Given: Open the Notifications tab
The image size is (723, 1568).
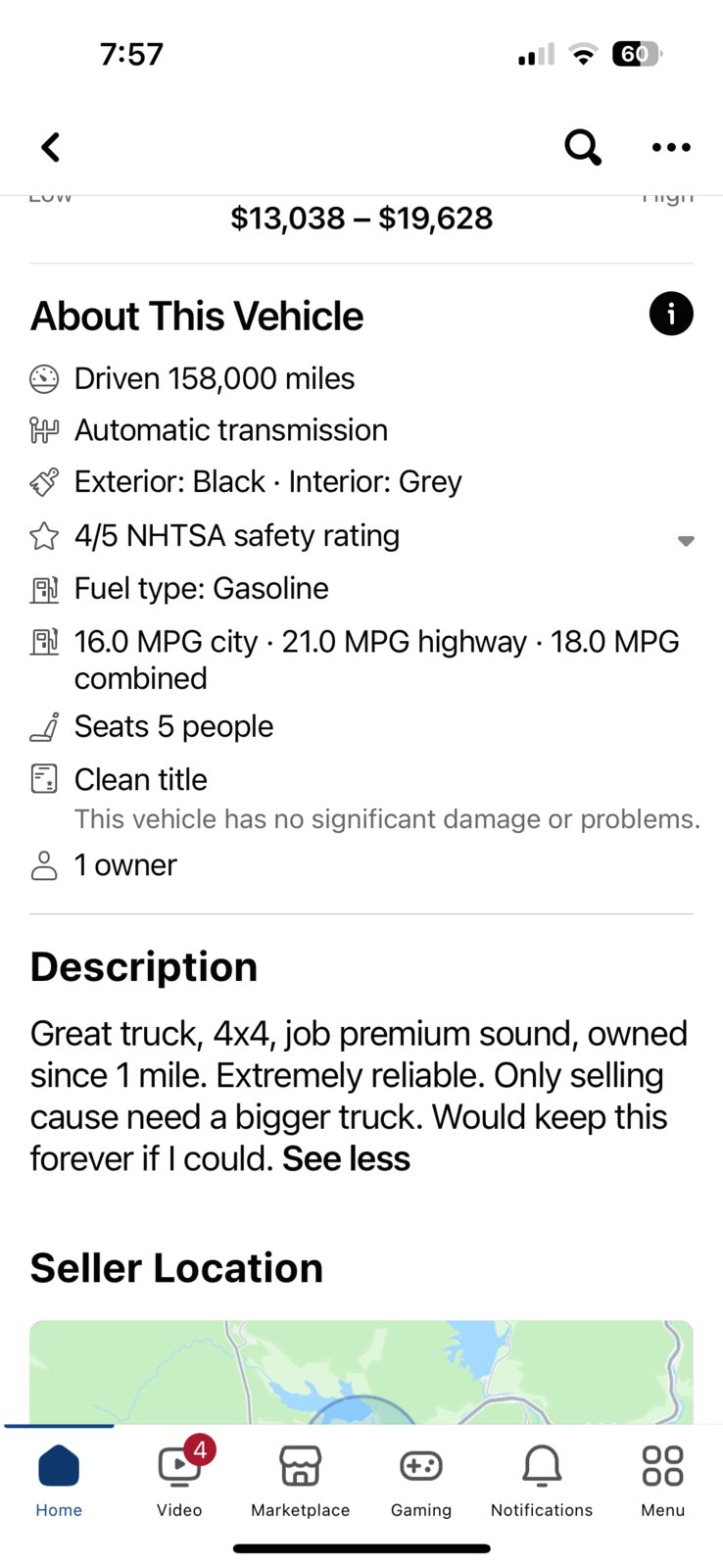Looking at the screenshot, I should [542, 1481].
